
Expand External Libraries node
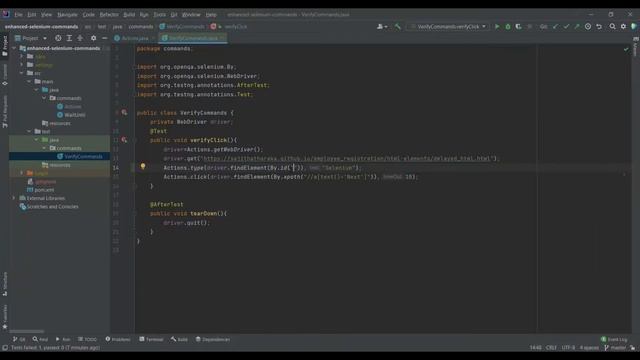click(x=14, y=198)
